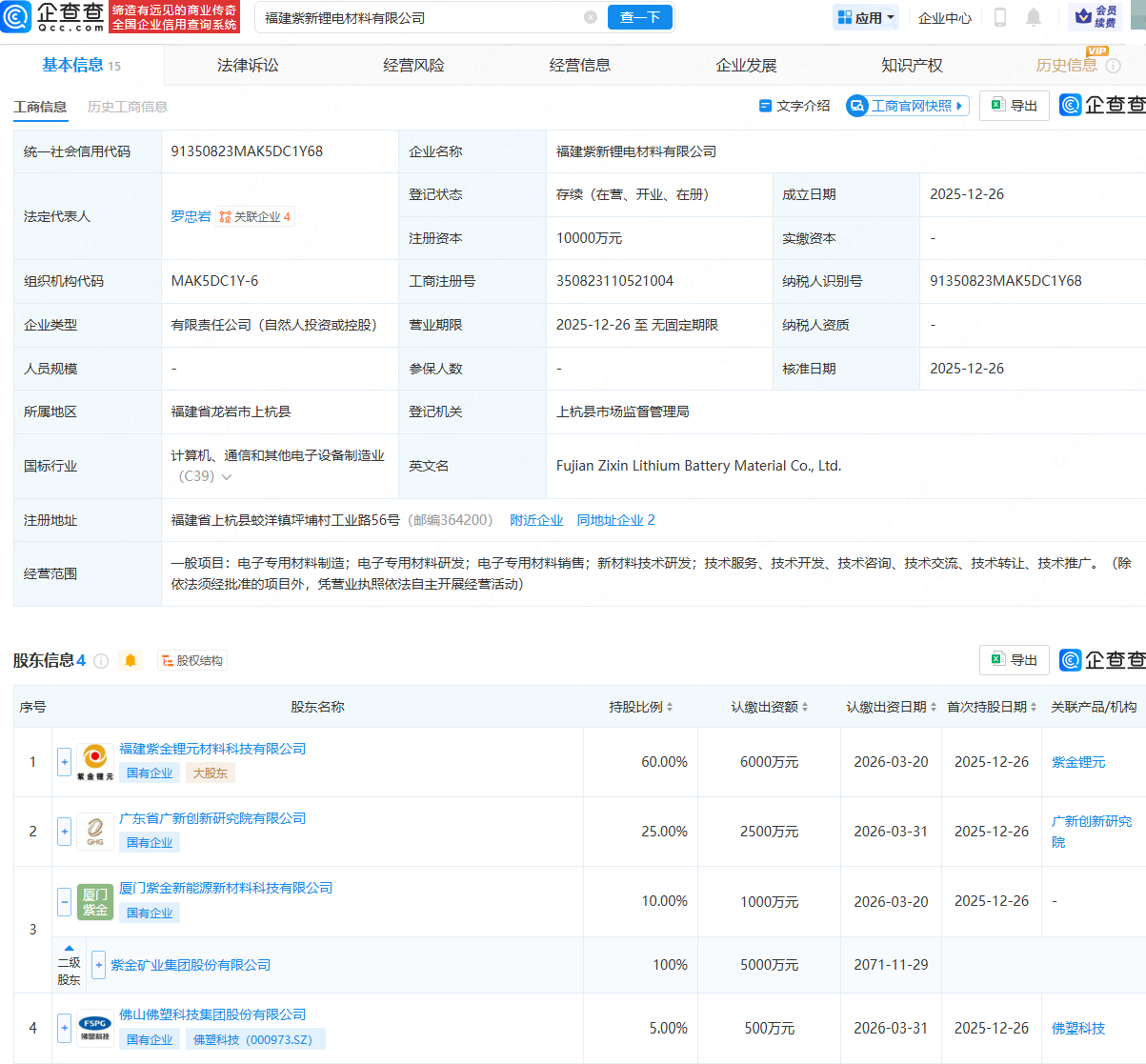Click the 查一下 search button
Screen dimensions: 1146x1064
pyautogui.click(x=640, y=17)
